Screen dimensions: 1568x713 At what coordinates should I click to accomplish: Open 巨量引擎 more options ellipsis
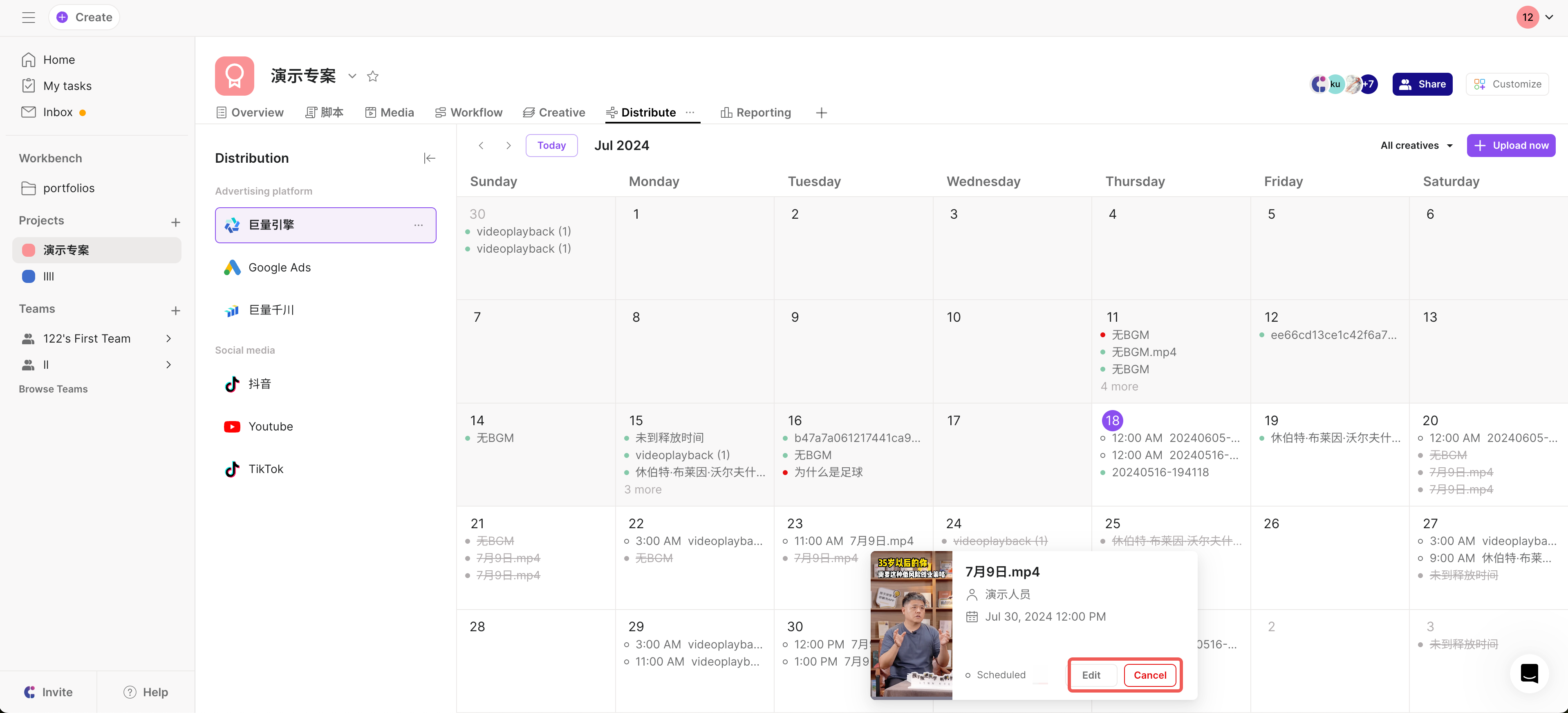click(418, 225)
